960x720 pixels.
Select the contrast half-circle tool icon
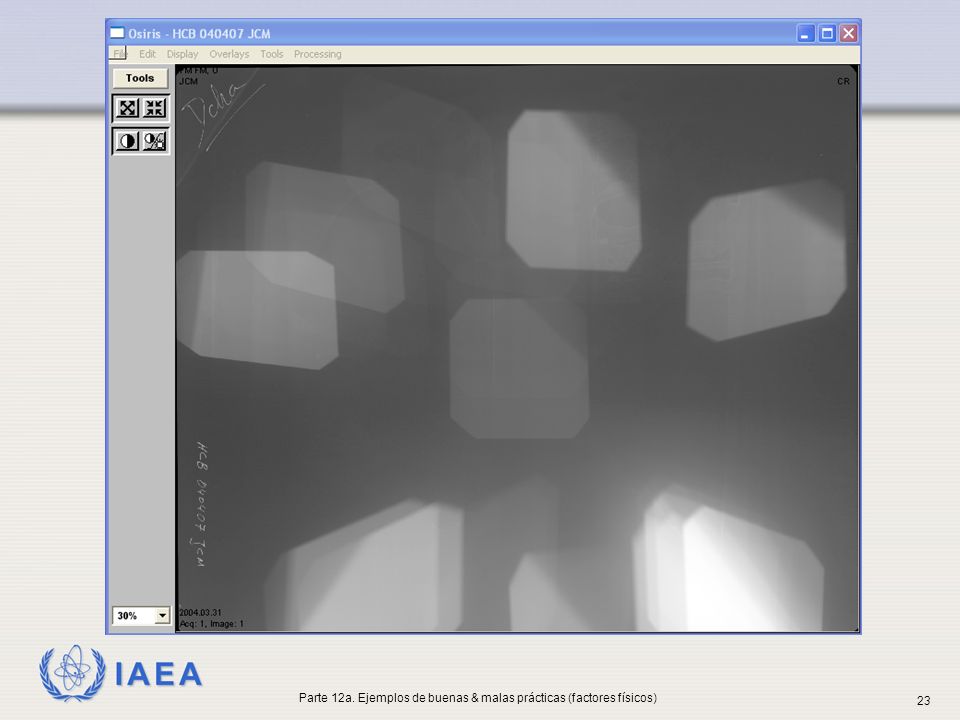tap(127, 141)
